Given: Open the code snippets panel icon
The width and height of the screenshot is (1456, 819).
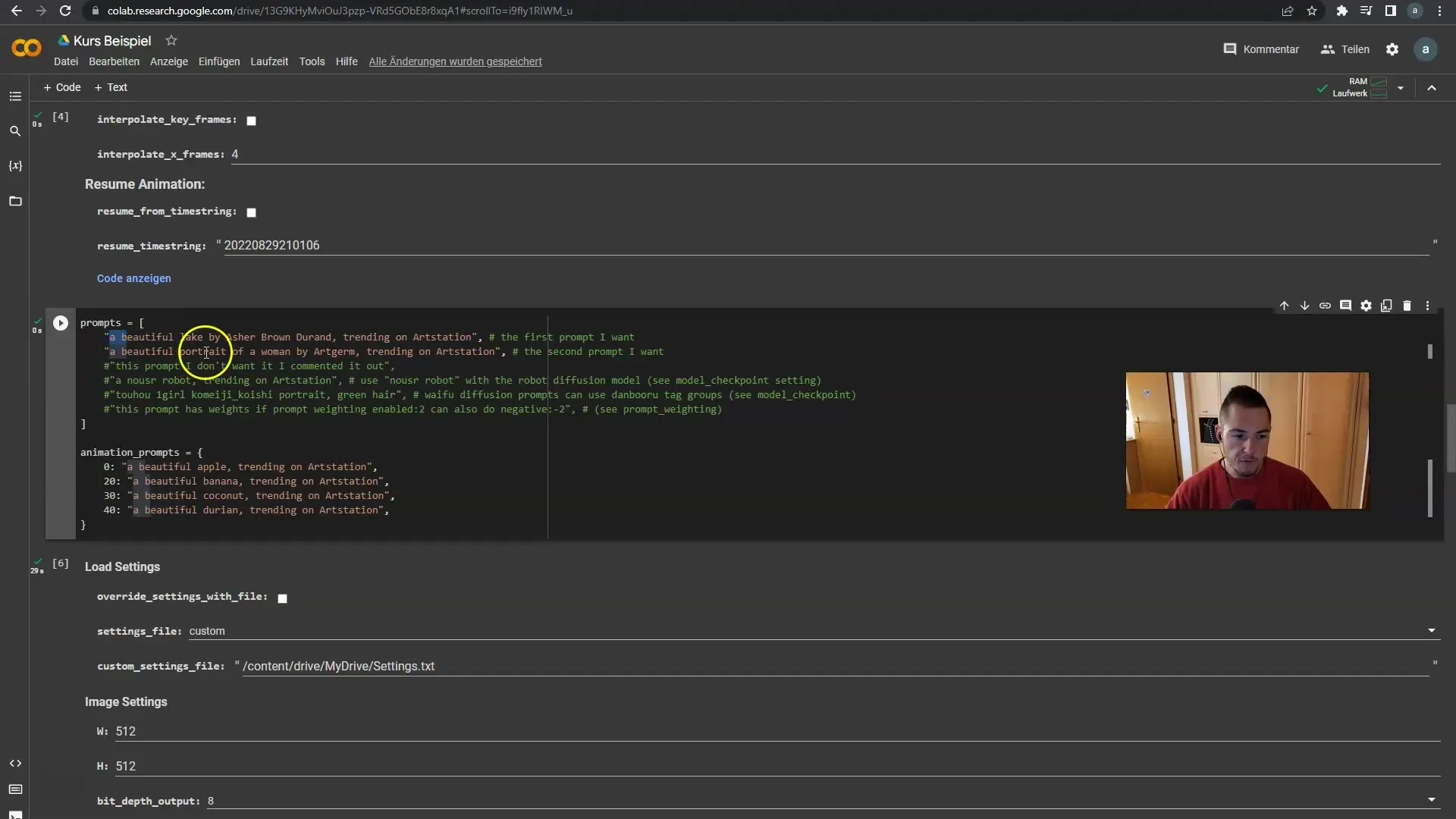Looking at the screenshot, I should tap(15, 764).
